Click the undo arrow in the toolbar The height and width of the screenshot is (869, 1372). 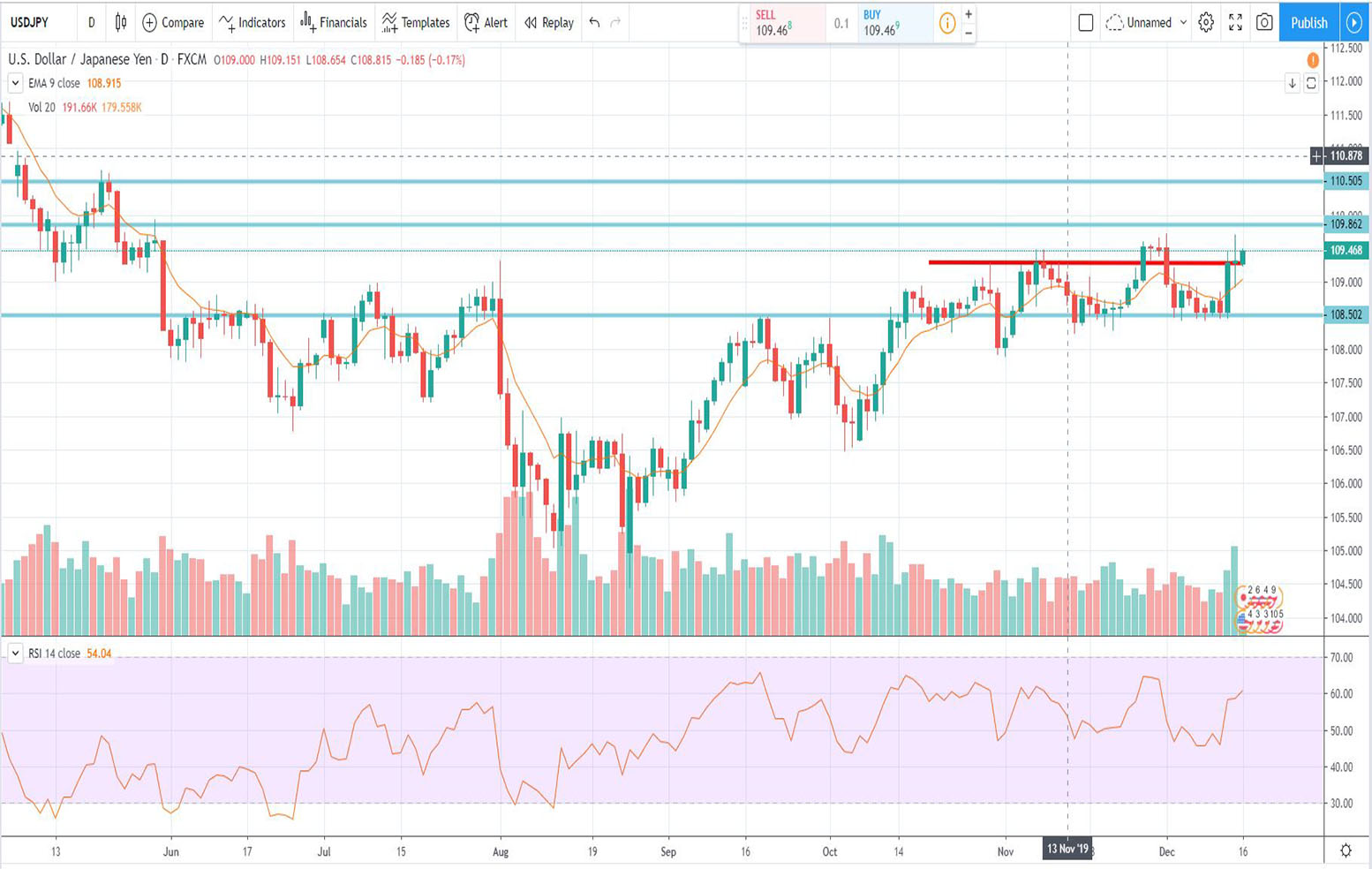(x=594, y=23)
